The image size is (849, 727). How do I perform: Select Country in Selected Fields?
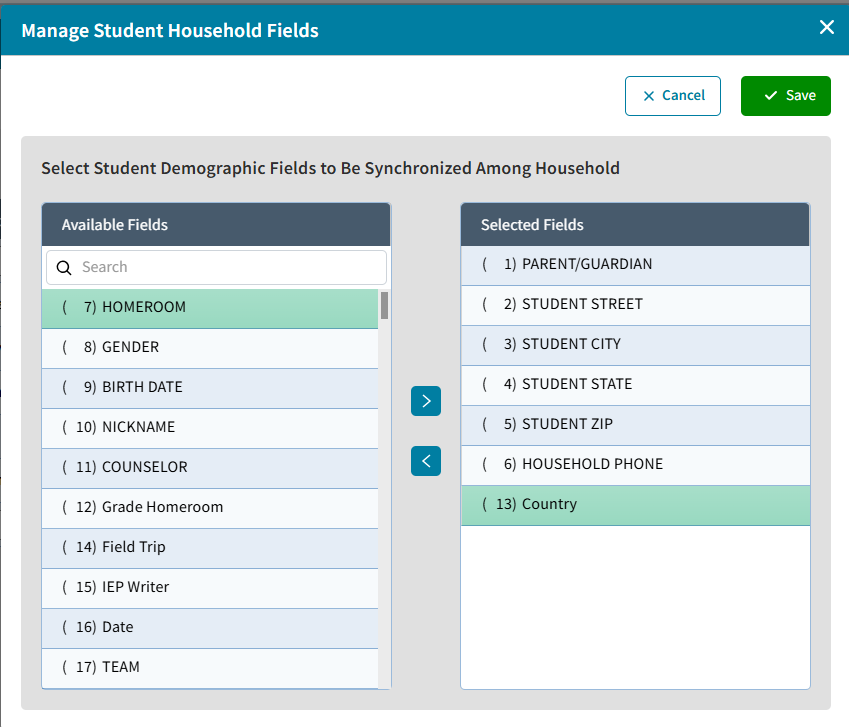click(x=635, y=506)
